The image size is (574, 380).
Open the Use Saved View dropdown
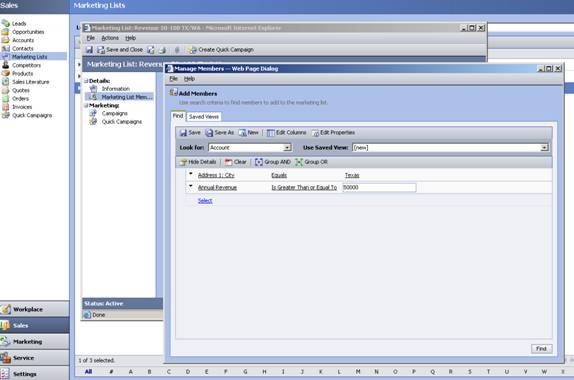(544, 148)
